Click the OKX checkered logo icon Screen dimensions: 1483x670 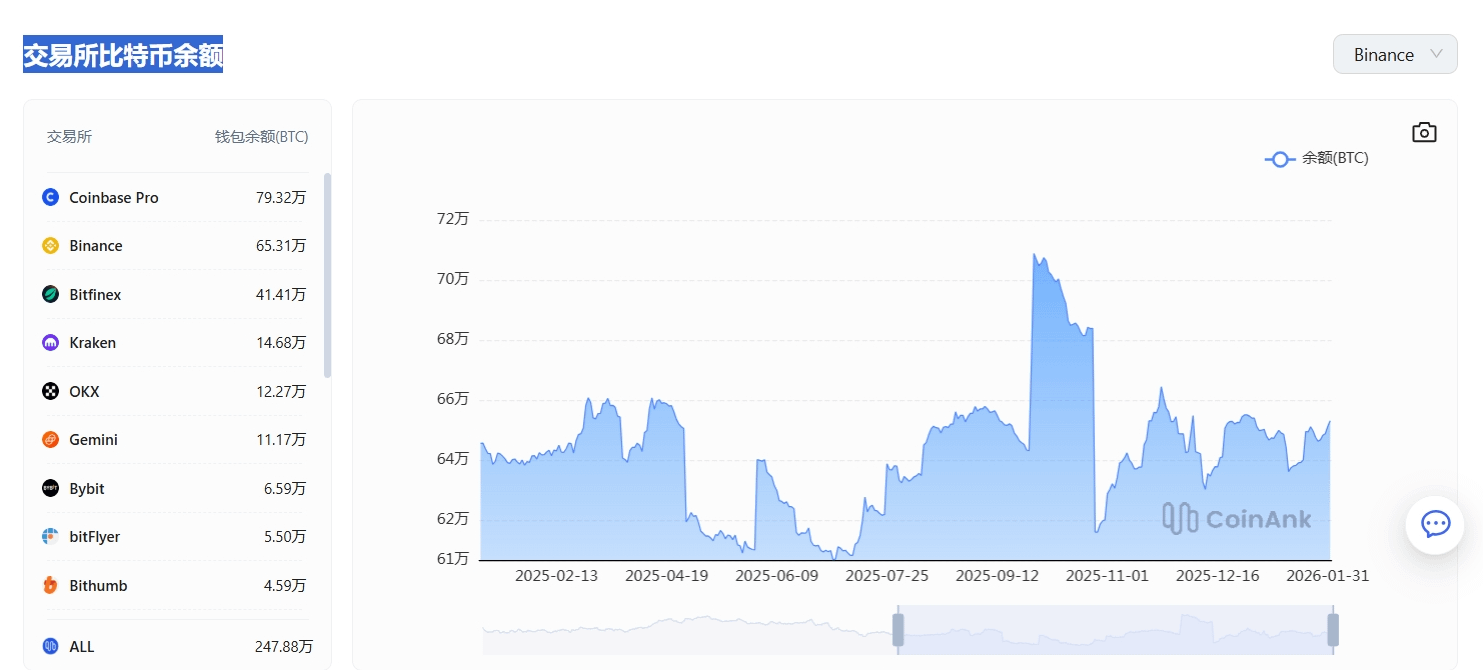tap(51, 391)
